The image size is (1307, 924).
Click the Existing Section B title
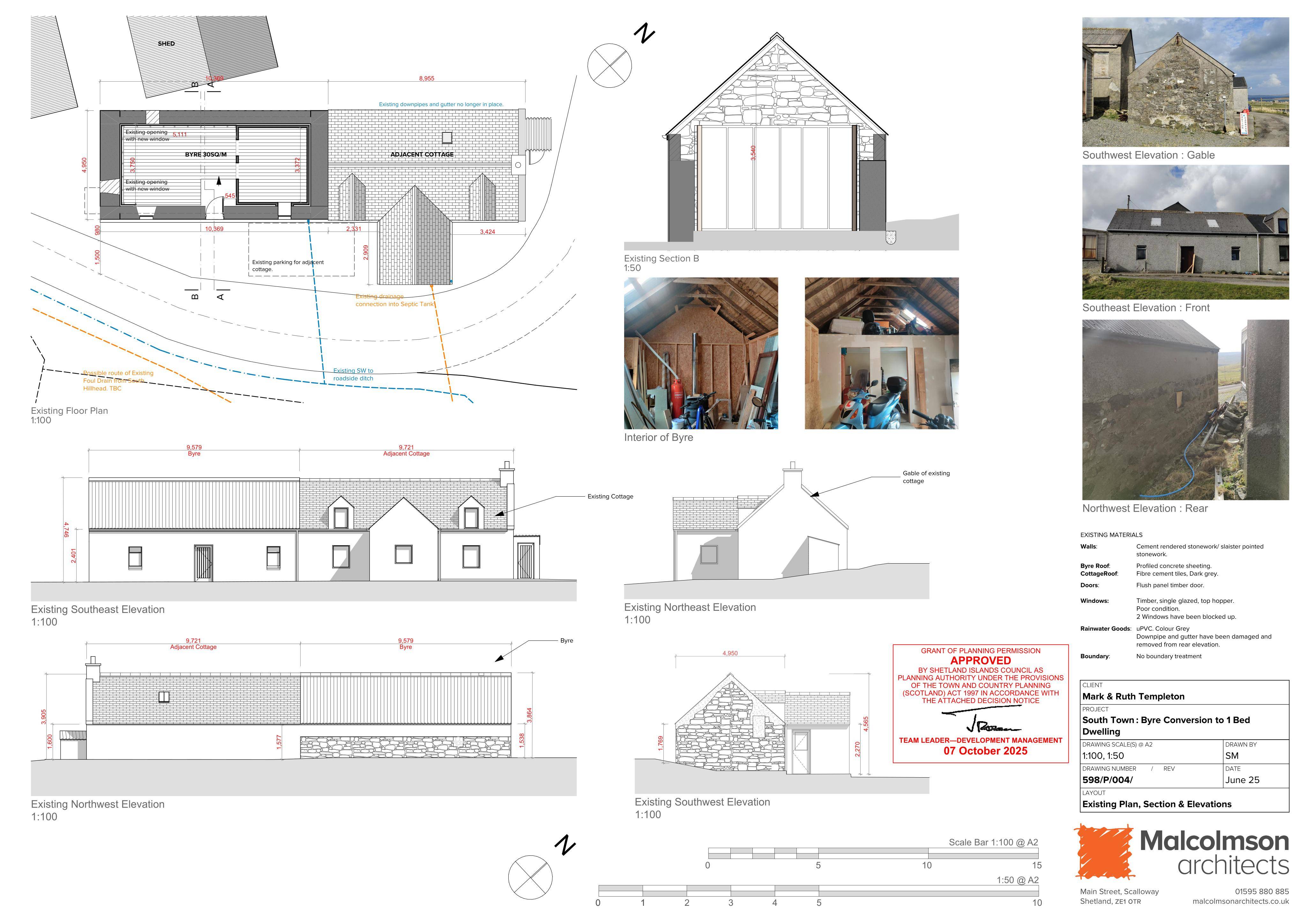point(661,258)
